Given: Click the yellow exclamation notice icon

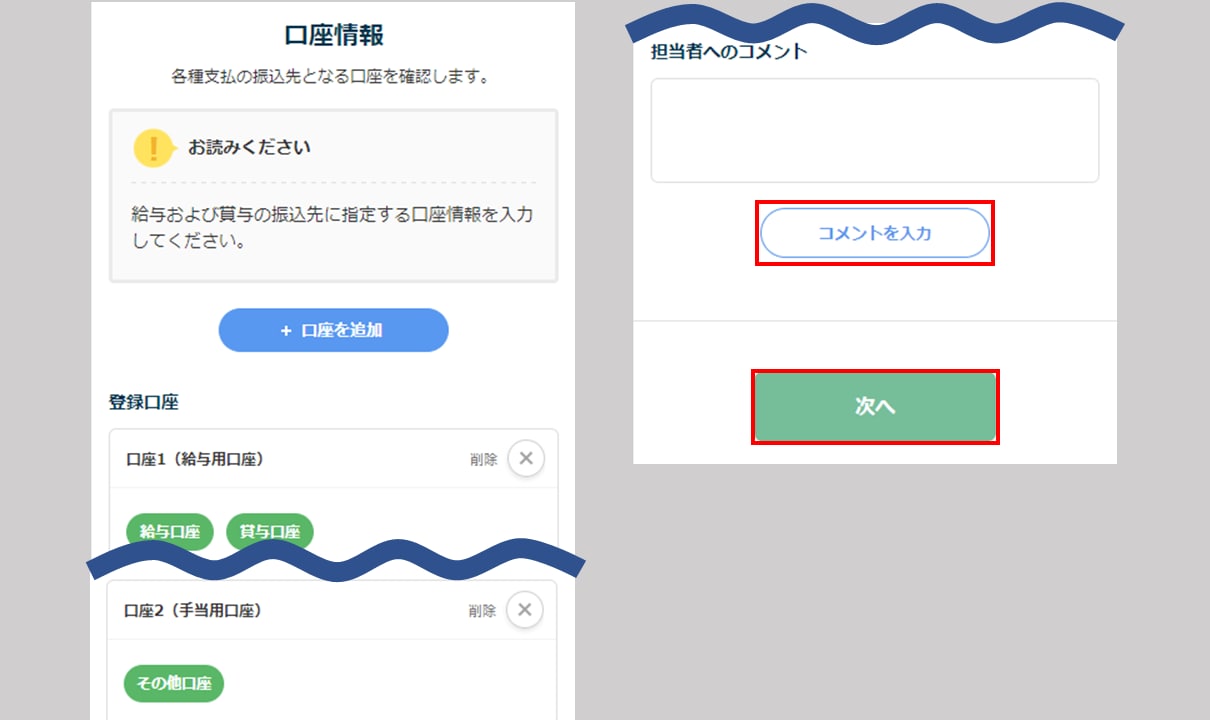Looking at the screenshot, I should click(x=153, y=147).
